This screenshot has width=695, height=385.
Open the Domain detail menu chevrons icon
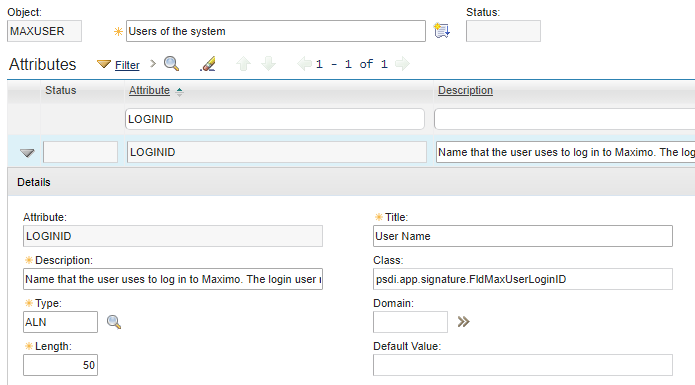(x=463, y=322)
